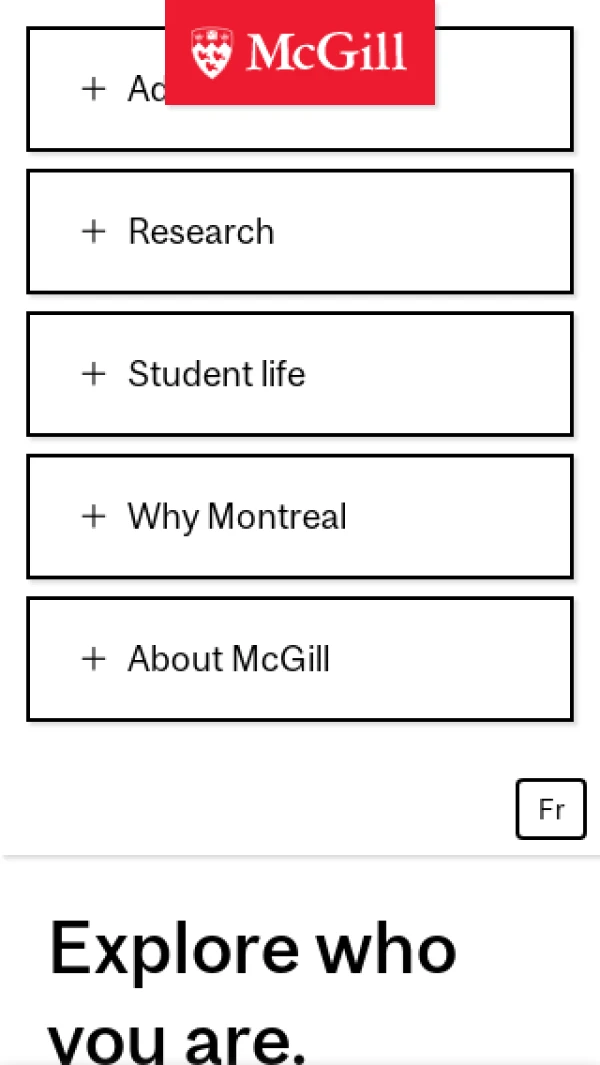Screen dimensions: 600x1065
Task: Select the Research menu label
Action: click(201, 231)
